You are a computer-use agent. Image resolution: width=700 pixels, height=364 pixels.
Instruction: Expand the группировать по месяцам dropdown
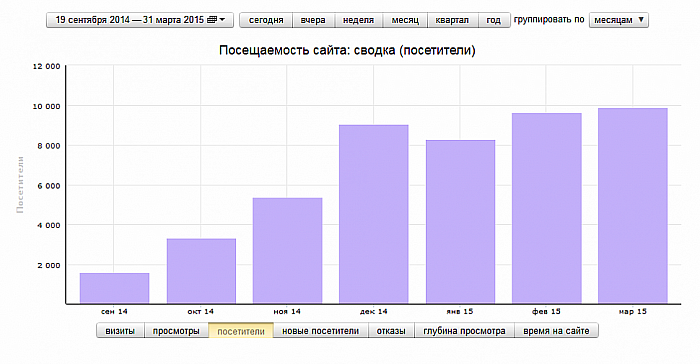coord(619,20)
